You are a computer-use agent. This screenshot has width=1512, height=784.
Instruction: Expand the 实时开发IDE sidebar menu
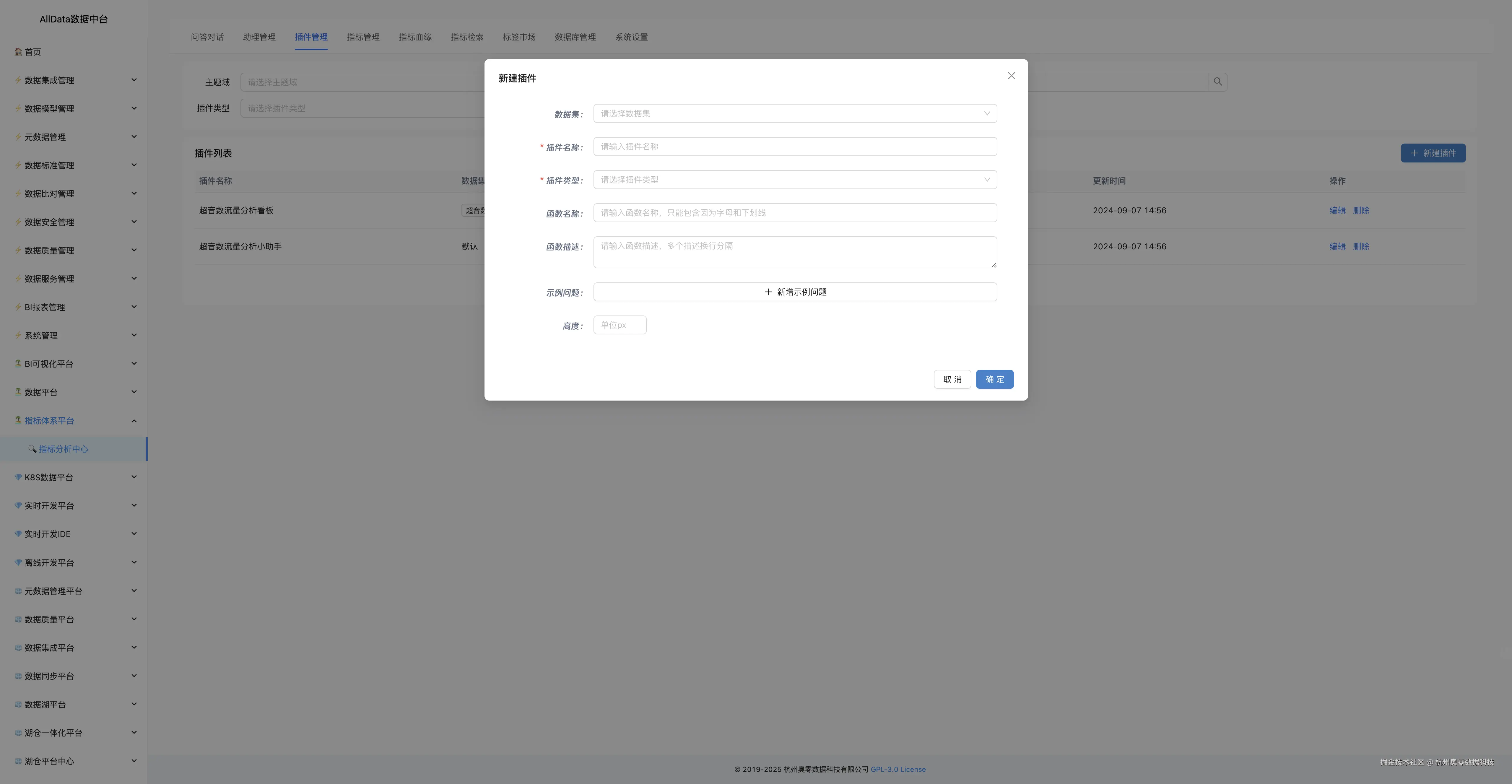pyautogui.click(x=134, y=534)
